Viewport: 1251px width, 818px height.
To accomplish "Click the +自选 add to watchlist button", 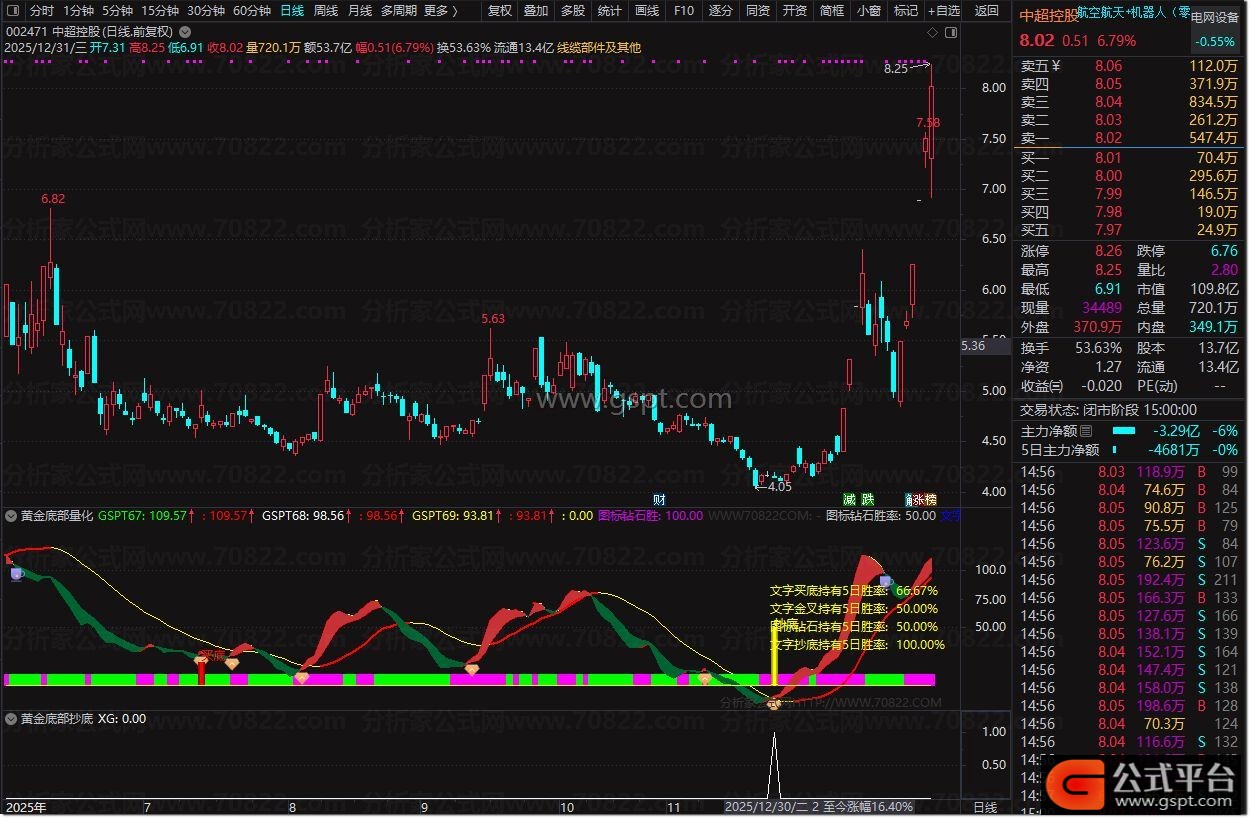I will (x=943, y=11).
